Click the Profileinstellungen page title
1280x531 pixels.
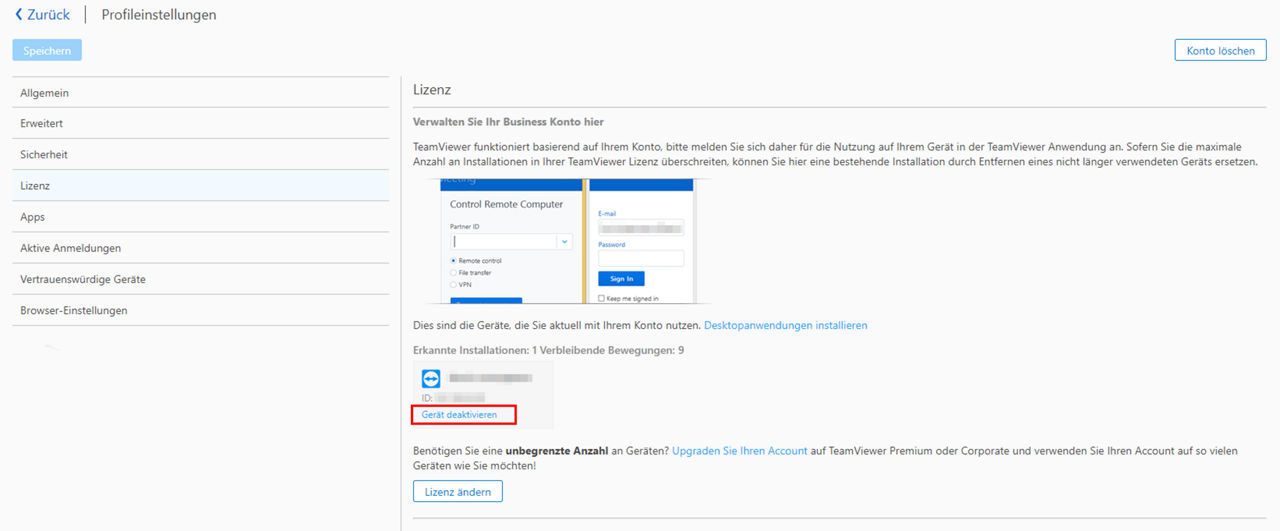[159, 15]
